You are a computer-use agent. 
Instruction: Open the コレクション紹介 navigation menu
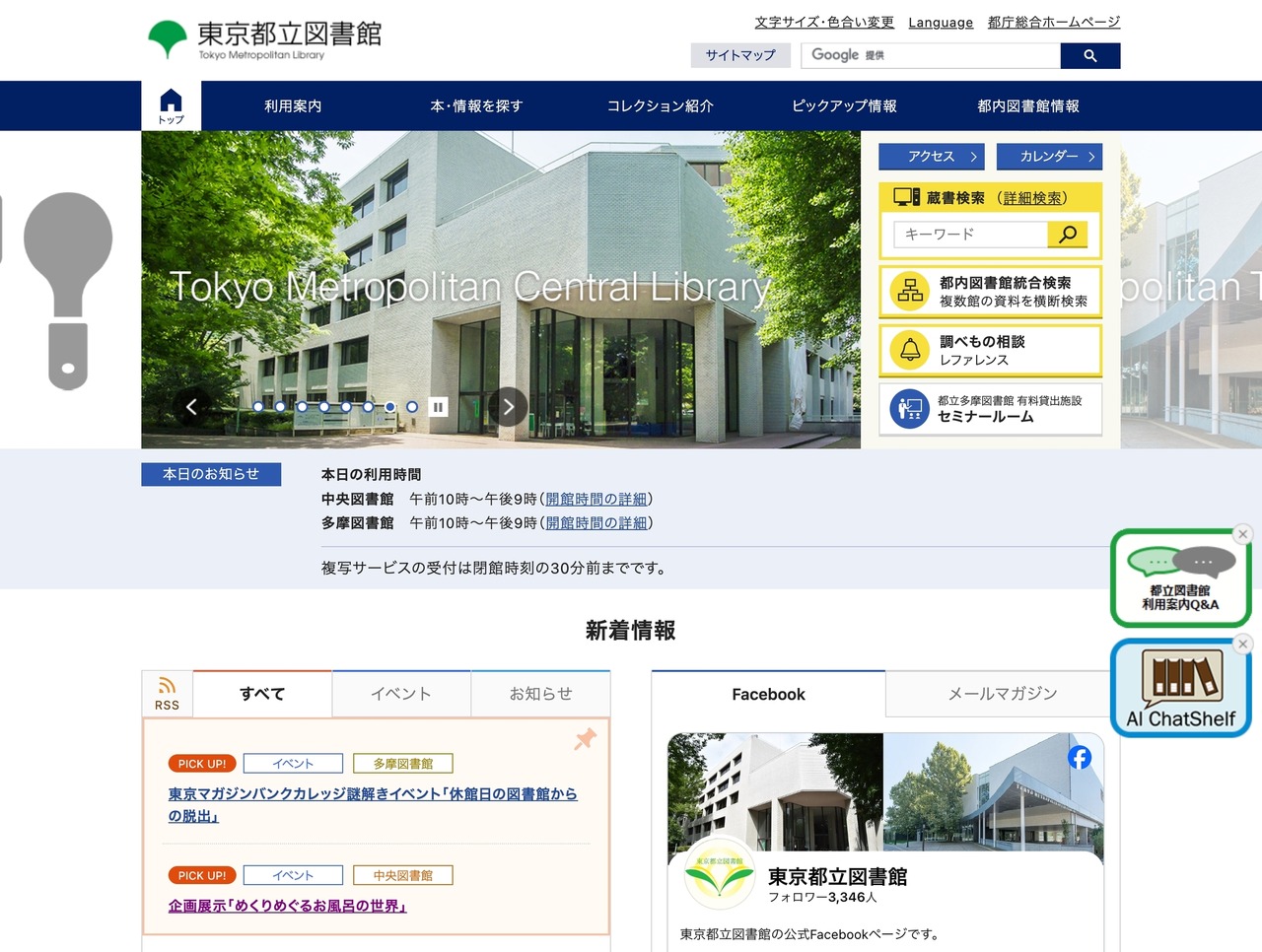(x=661, y=105)
